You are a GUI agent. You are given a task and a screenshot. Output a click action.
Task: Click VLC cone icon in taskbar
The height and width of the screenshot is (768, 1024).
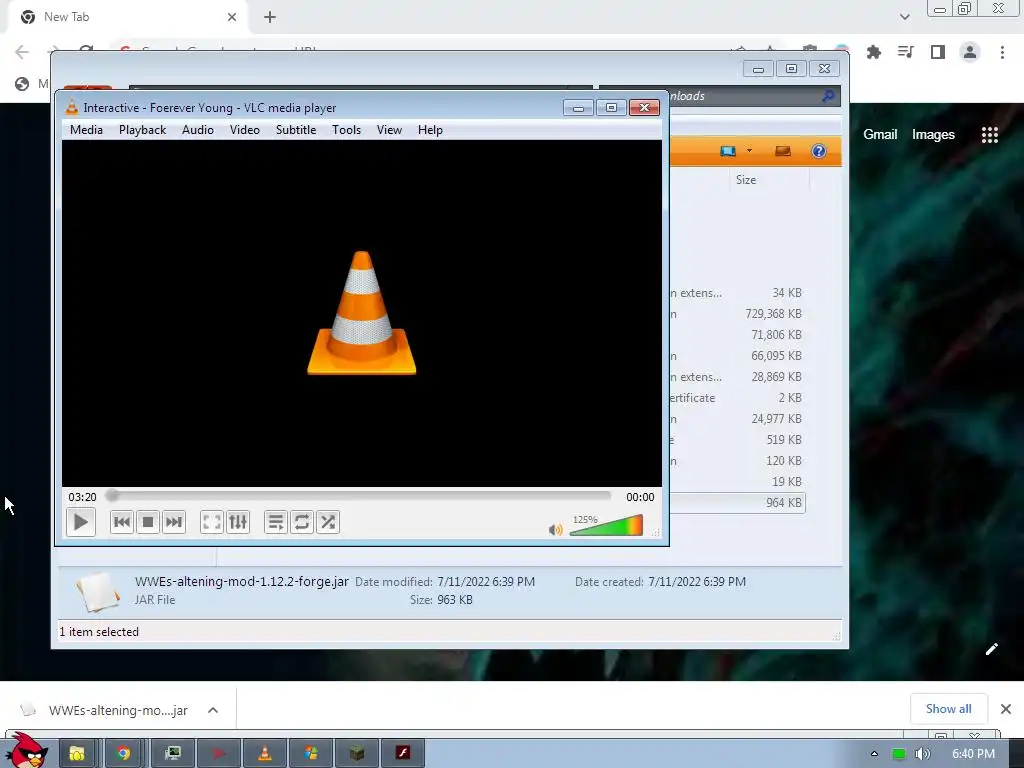264,753
